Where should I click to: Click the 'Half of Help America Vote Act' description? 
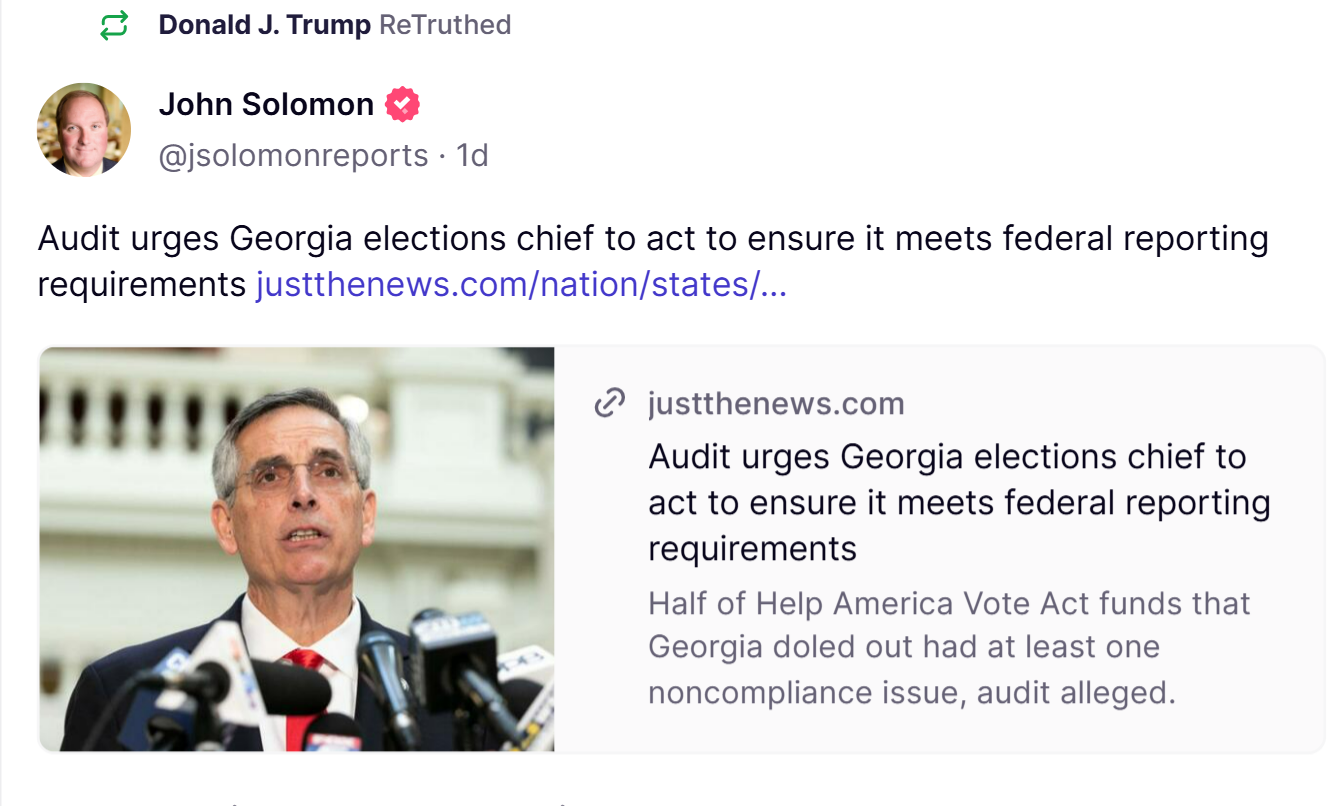point(949,604)
